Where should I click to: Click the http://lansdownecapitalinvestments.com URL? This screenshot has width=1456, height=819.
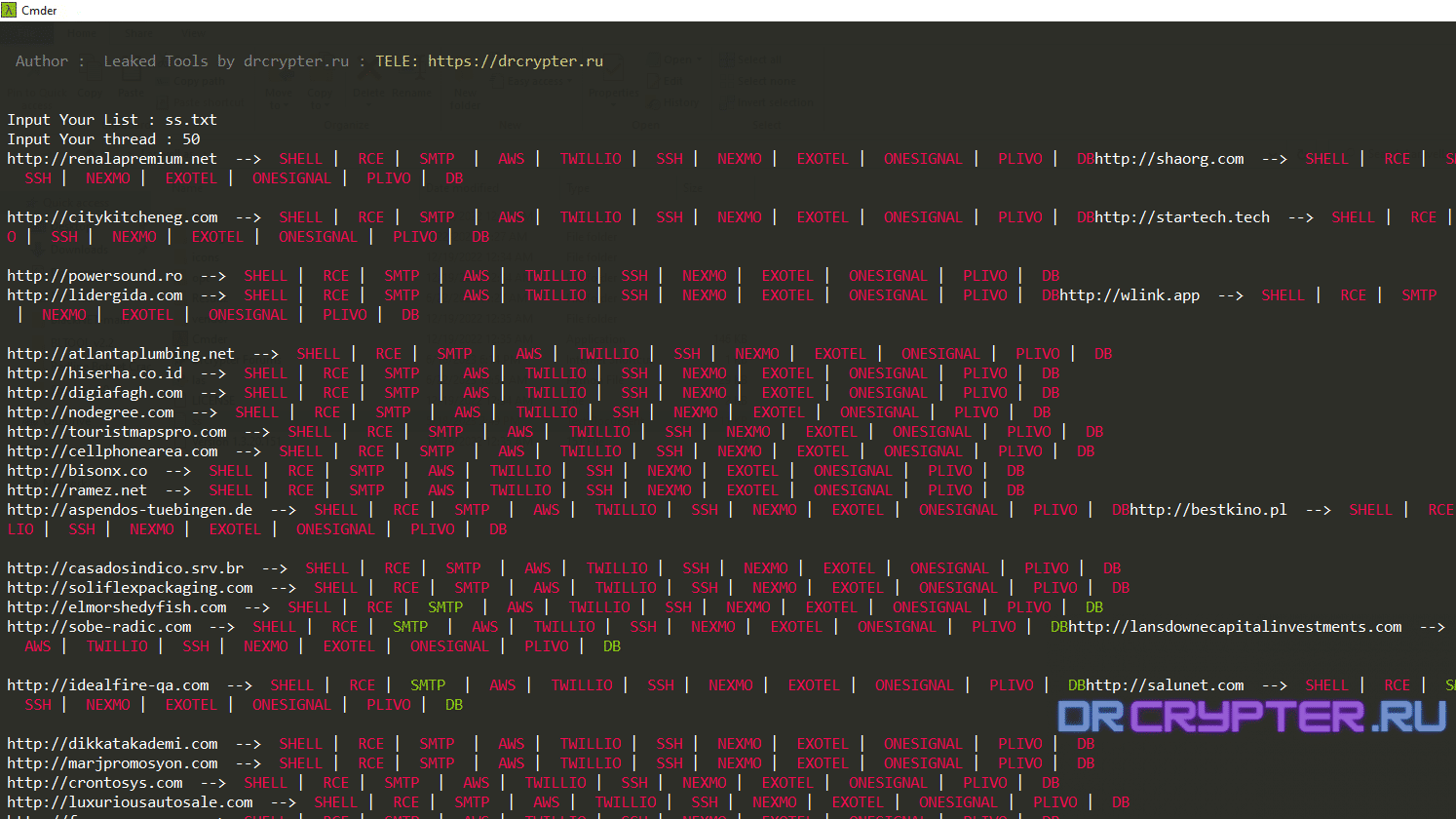point(1235,627)
